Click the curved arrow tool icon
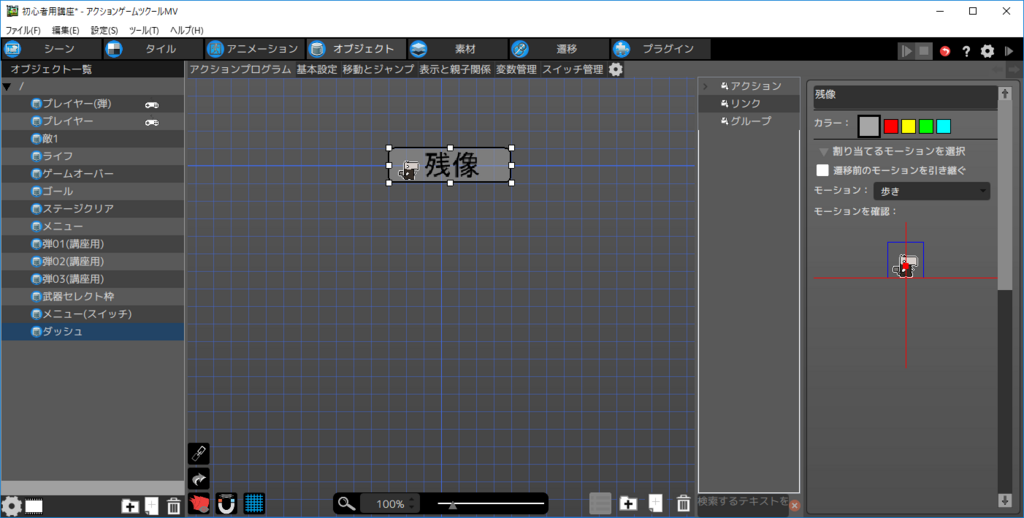Screen dimensions: 1024x518 tap(199, 479)
